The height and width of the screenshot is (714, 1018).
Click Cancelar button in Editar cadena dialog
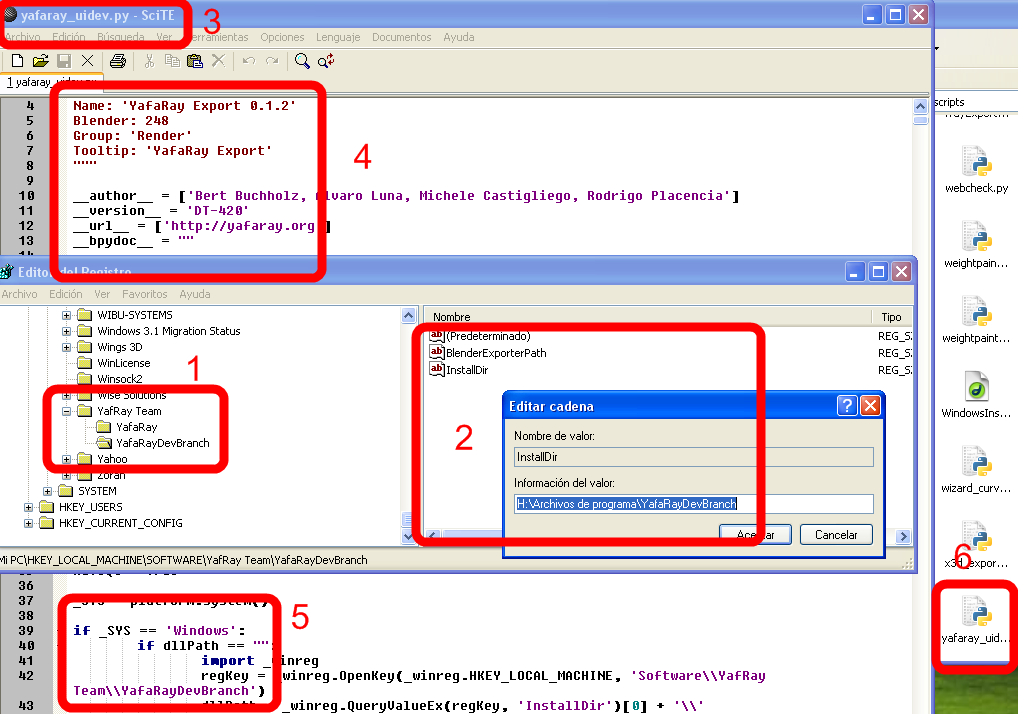(836, 535)
